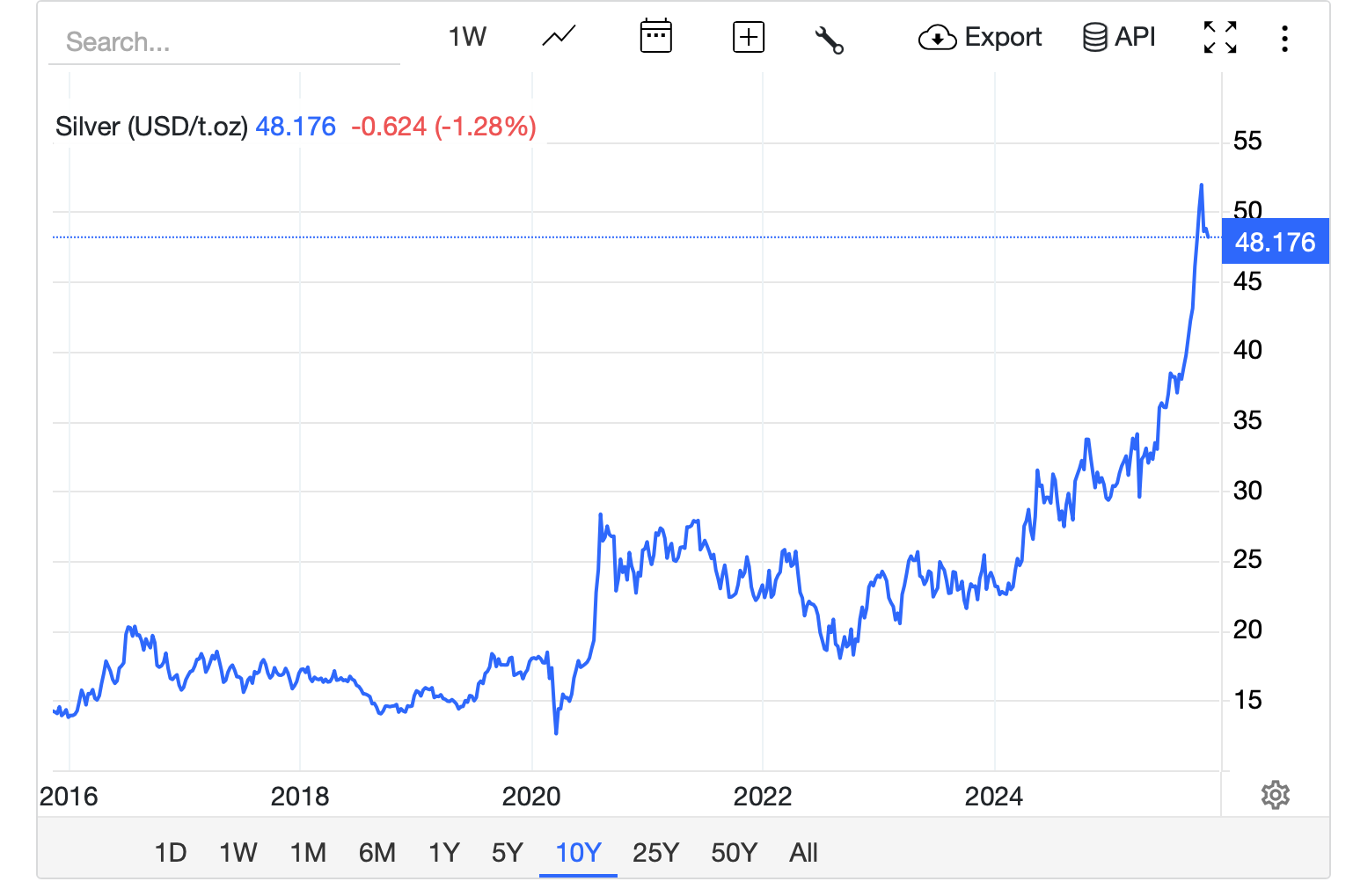The image size is (1353, 896).
Task: Show 50Y historical range
Action: (x=734, y=852)
